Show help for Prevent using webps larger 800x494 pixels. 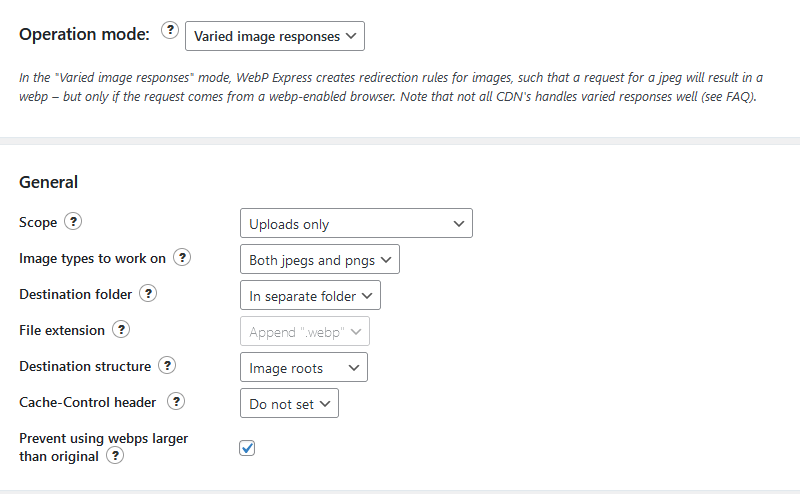click(x=115, y=455)
